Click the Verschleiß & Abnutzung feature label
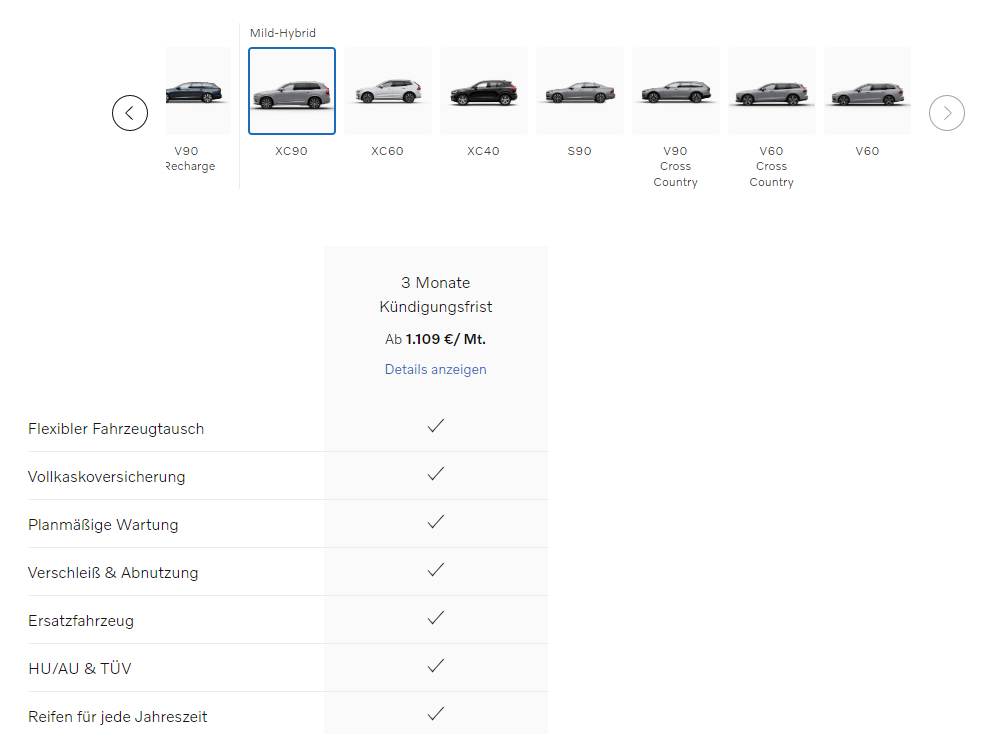 point(113,573)
